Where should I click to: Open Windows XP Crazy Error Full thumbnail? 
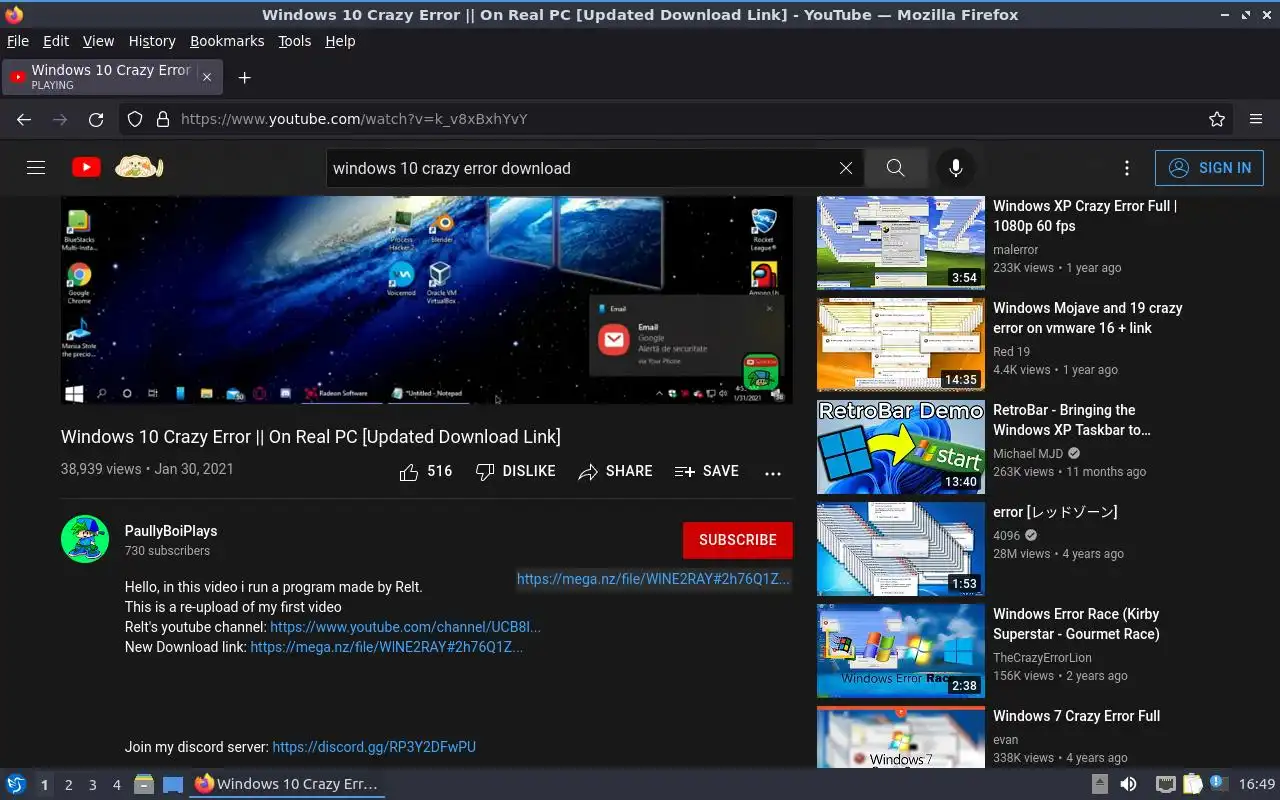point(901,243)
